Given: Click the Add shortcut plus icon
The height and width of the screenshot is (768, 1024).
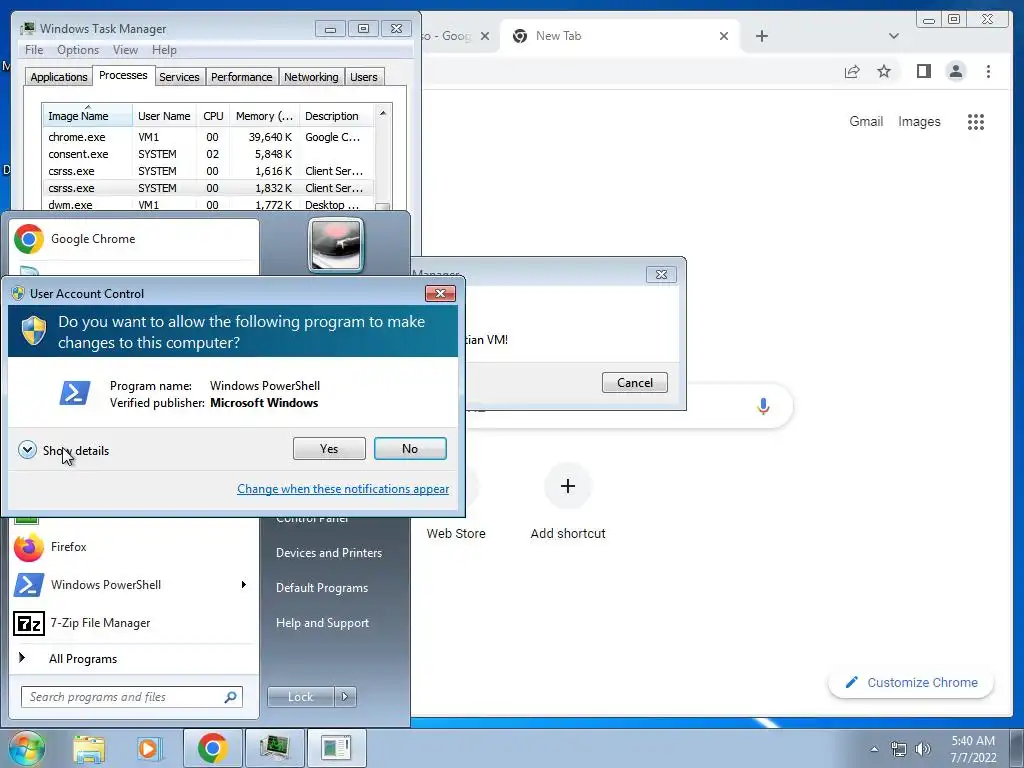Looking at the screenshot, I should (x=568, y=486).
